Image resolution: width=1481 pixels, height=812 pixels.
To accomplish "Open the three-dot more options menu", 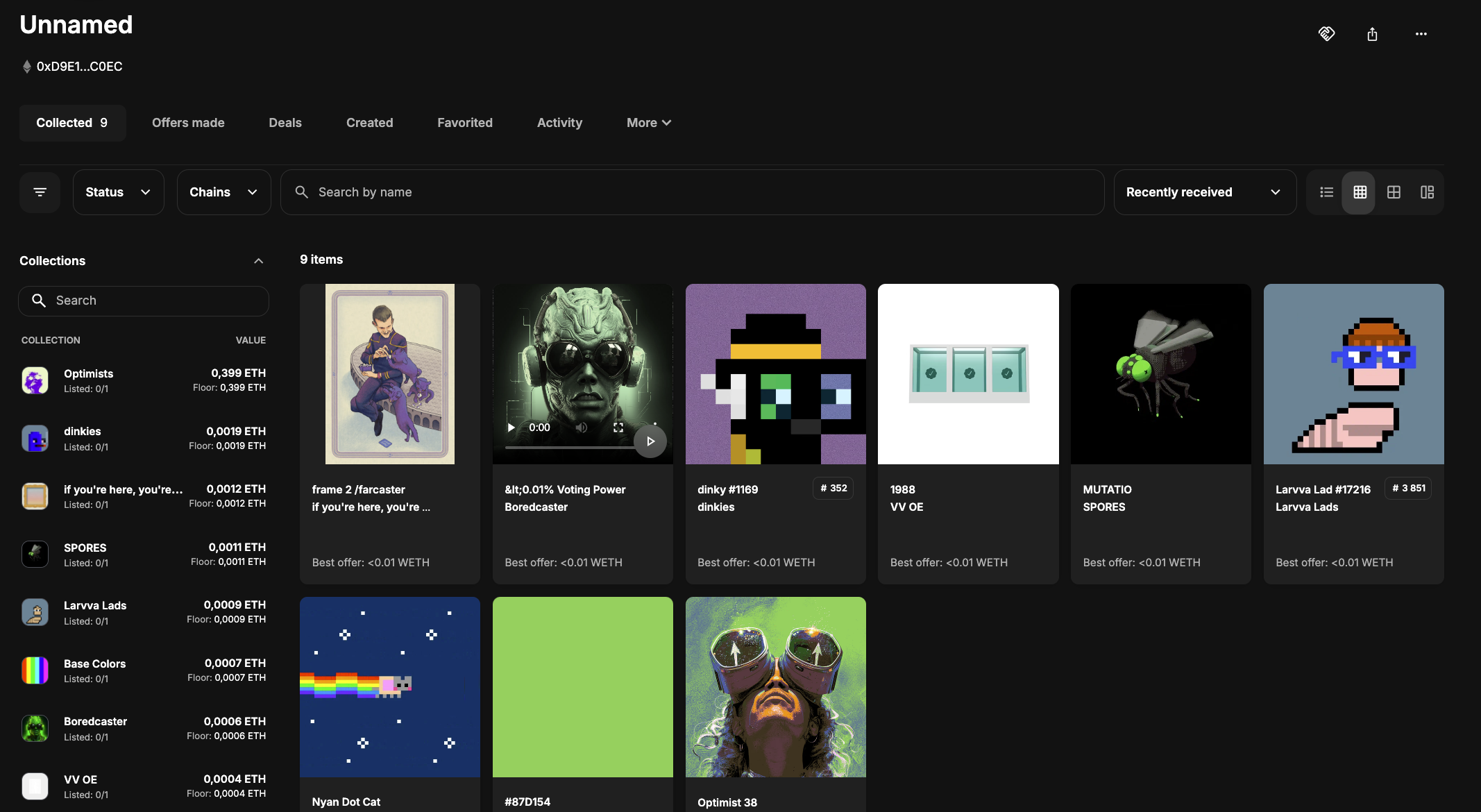I will [x=1421, y=34].
